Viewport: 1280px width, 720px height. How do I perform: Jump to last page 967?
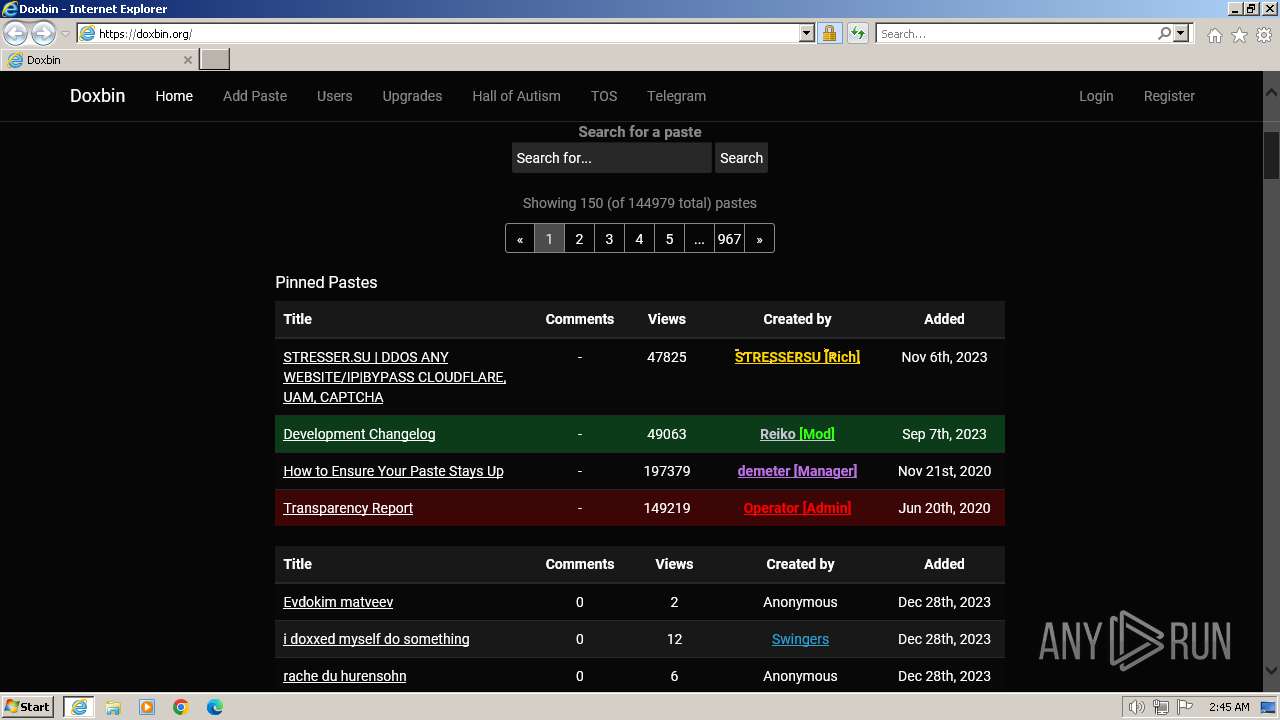[x=729, y=239]
